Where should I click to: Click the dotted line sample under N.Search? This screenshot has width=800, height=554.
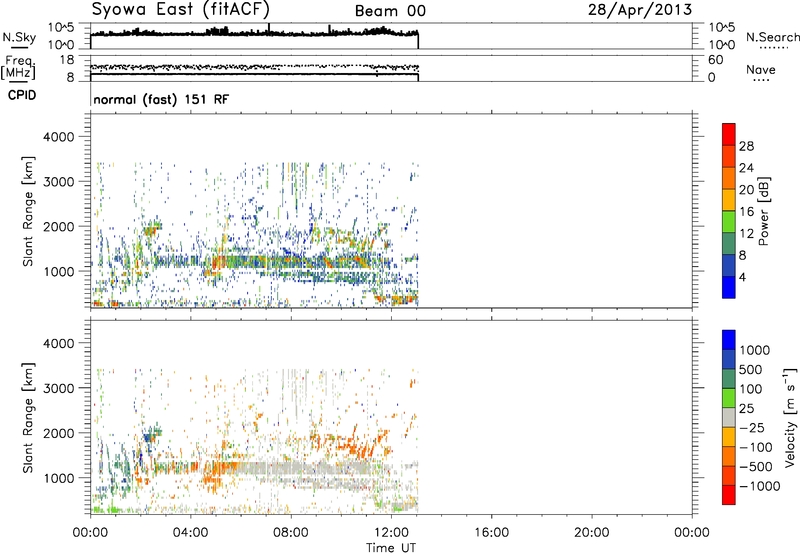[x=774, y=48]
